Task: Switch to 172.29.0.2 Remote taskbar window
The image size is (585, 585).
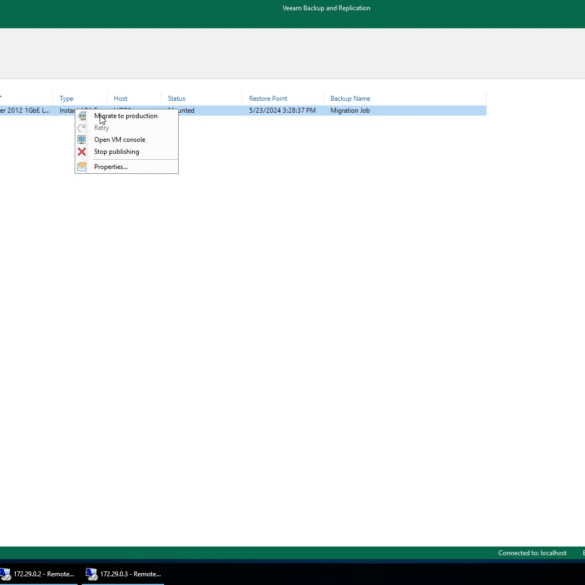Action: tap(39, 574)
